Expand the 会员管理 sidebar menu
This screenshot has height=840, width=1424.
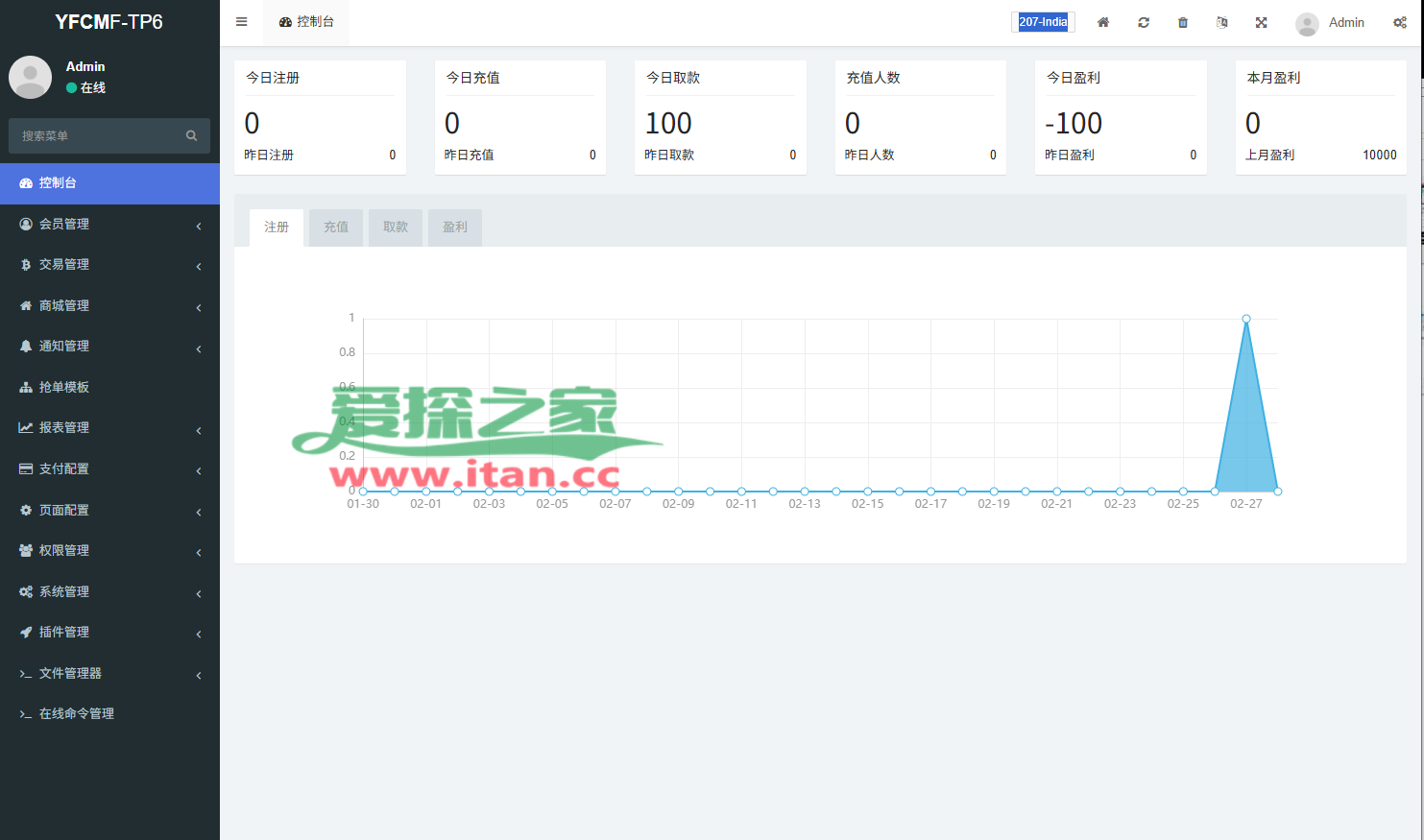(x=109, y=224)
